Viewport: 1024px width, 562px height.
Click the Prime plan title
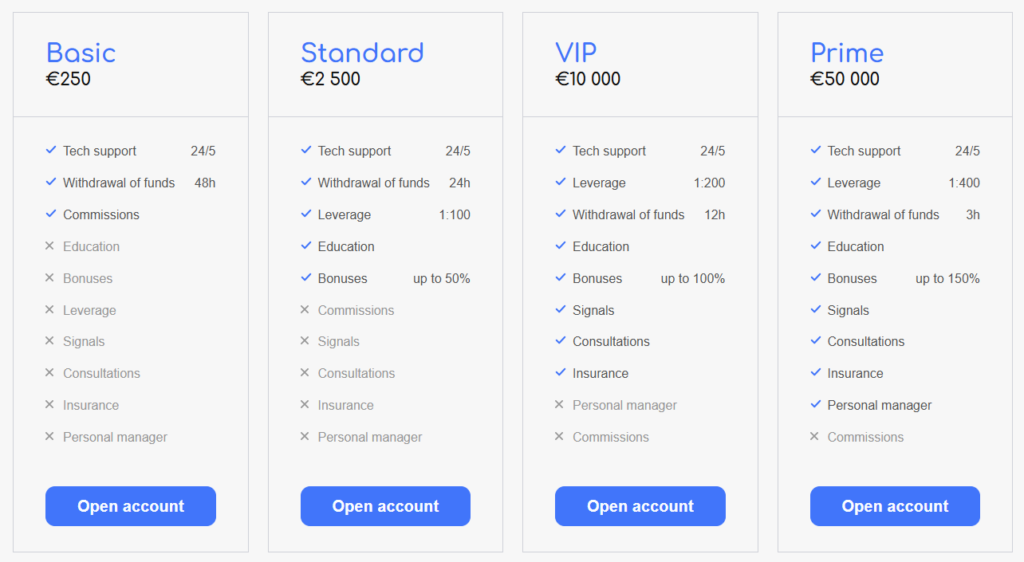click(847, 53)
